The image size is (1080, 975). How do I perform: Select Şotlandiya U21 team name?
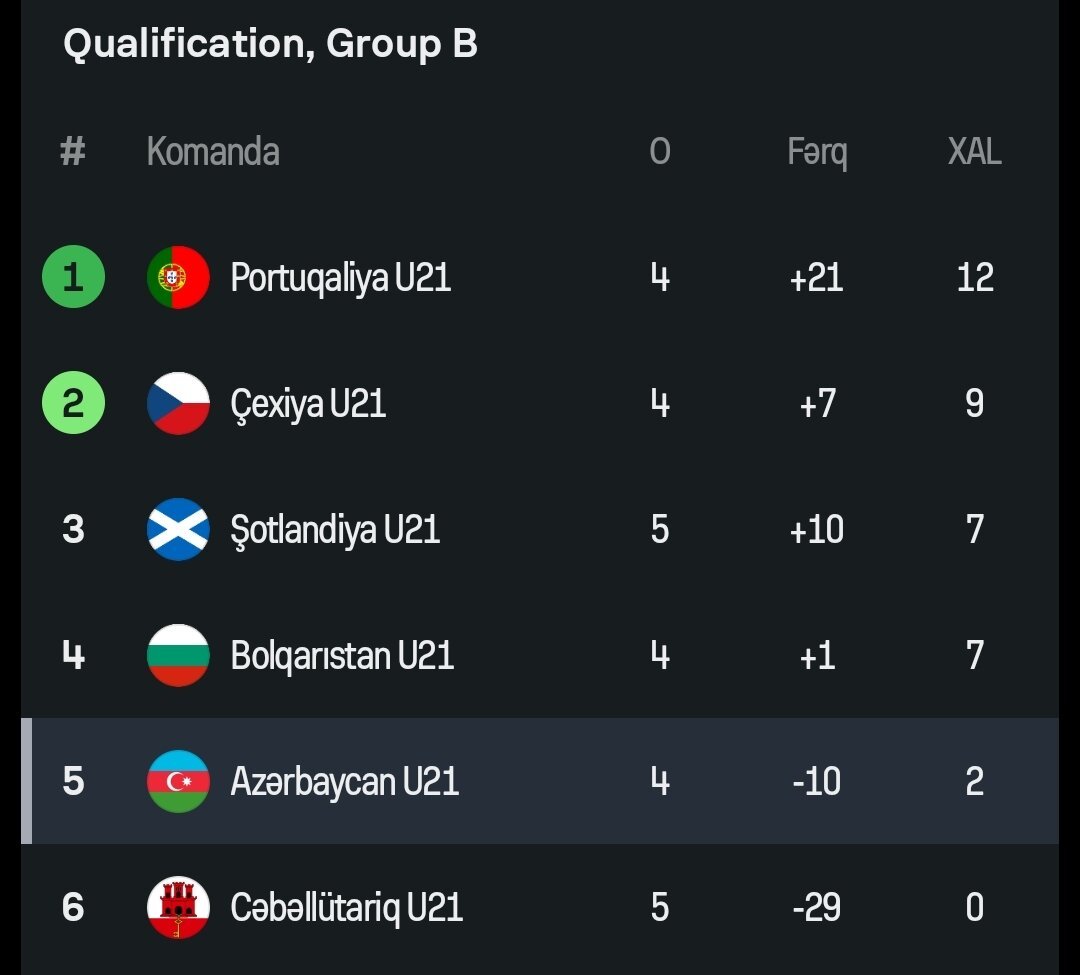pyautogui.click(x=335, y=529)
